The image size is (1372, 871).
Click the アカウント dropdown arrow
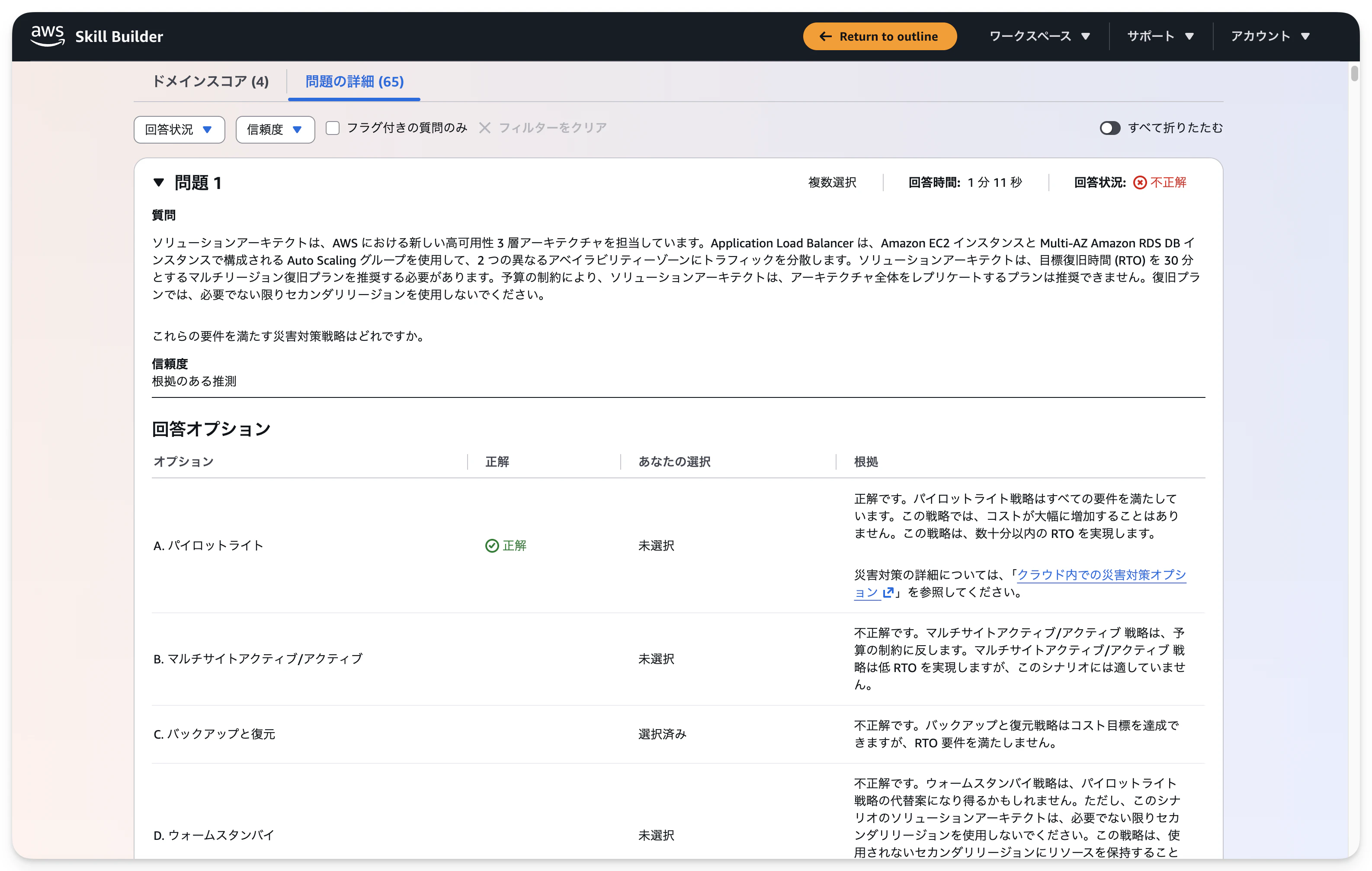1305,36
